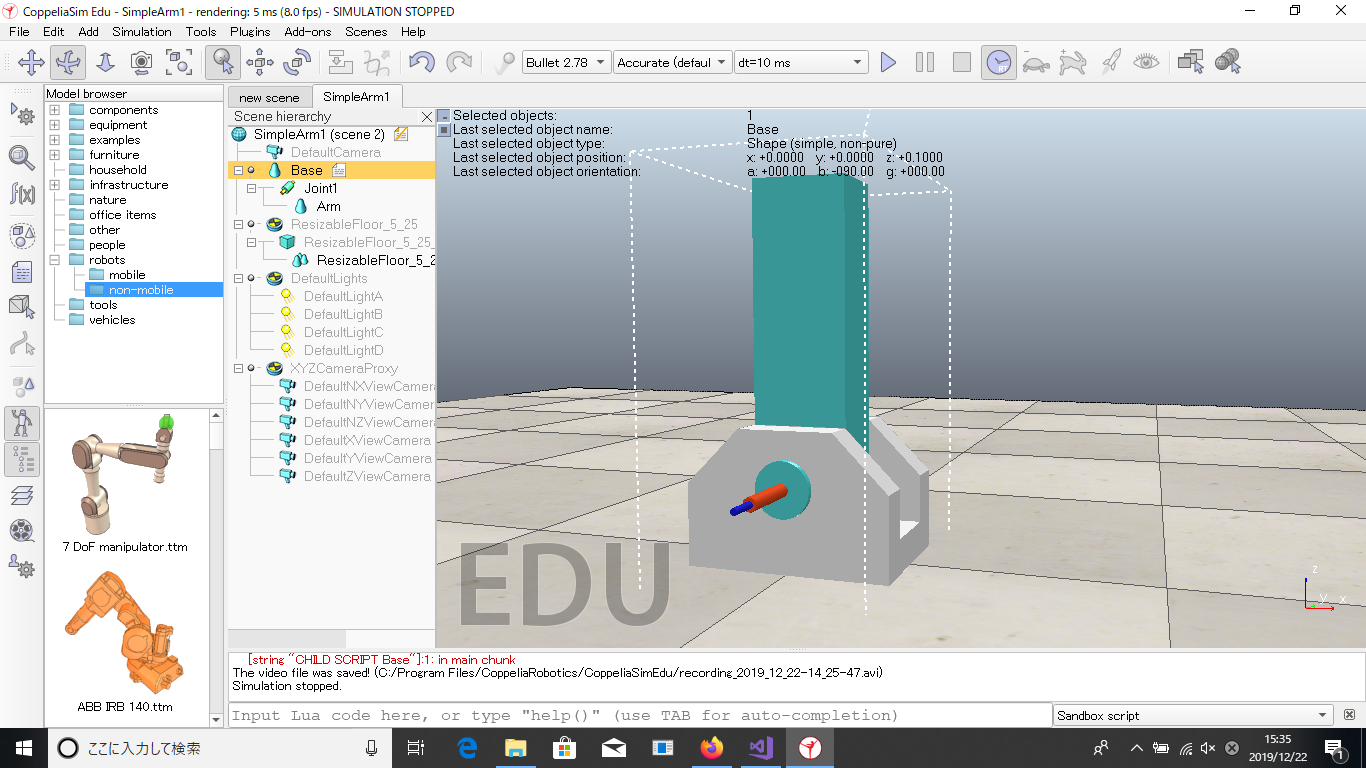Collapse the Joint1 node
The height and width of the screenshot is (768, 1366).
(253, 188)
